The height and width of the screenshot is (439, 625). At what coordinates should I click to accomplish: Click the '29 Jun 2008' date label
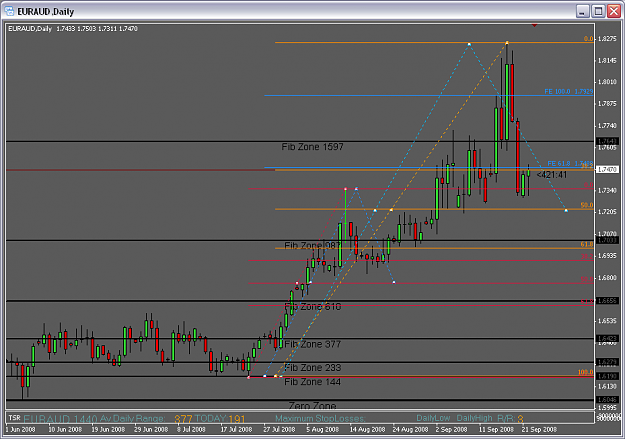(151, 430)
